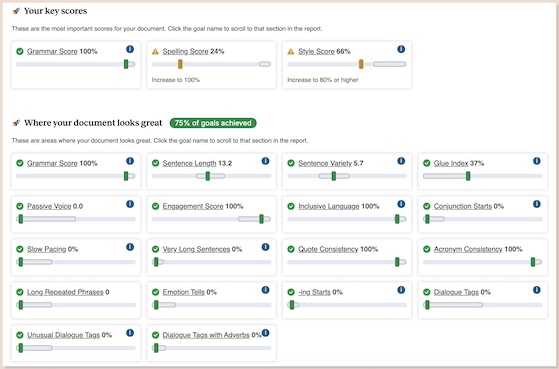Follow Grammar Score link in key scores
Image resolution: width=559 pixels, height=369 pixels.
point(52,52)
